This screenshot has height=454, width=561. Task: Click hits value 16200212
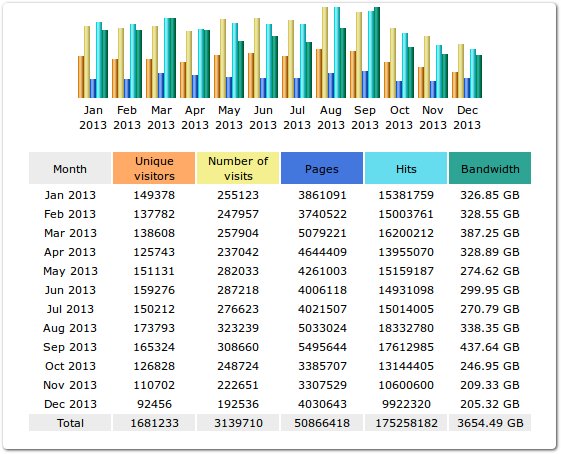(406, 233)
